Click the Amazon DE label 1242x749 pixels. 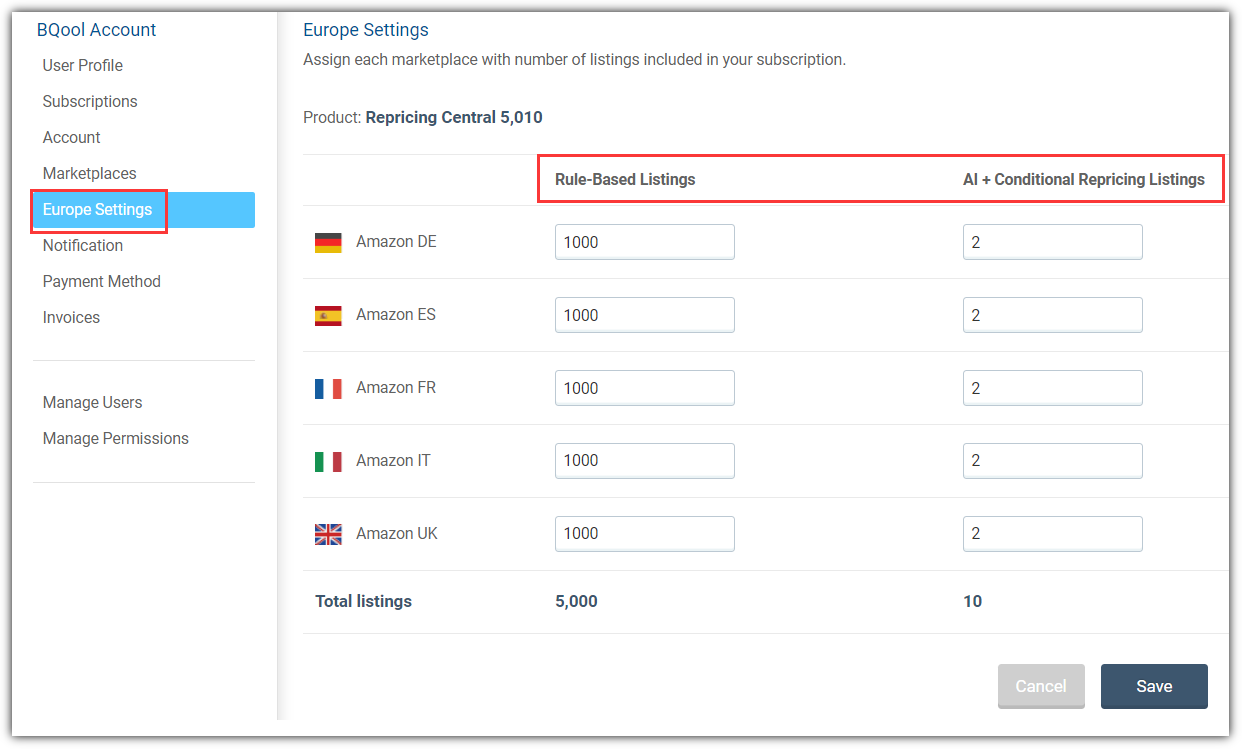coord(396,242)
